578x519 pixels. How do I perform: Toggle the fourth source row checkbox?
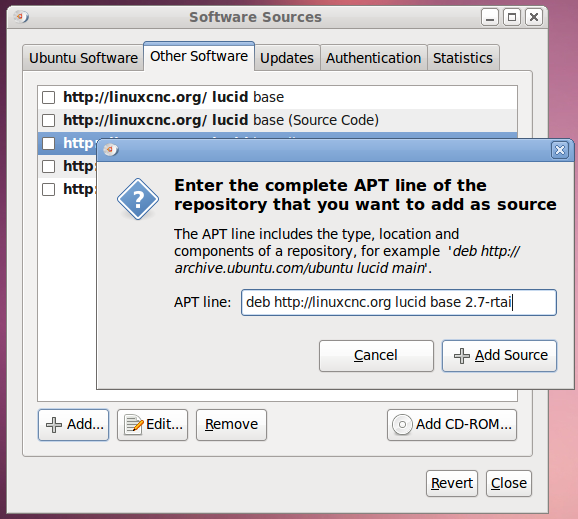click(49, 167)
